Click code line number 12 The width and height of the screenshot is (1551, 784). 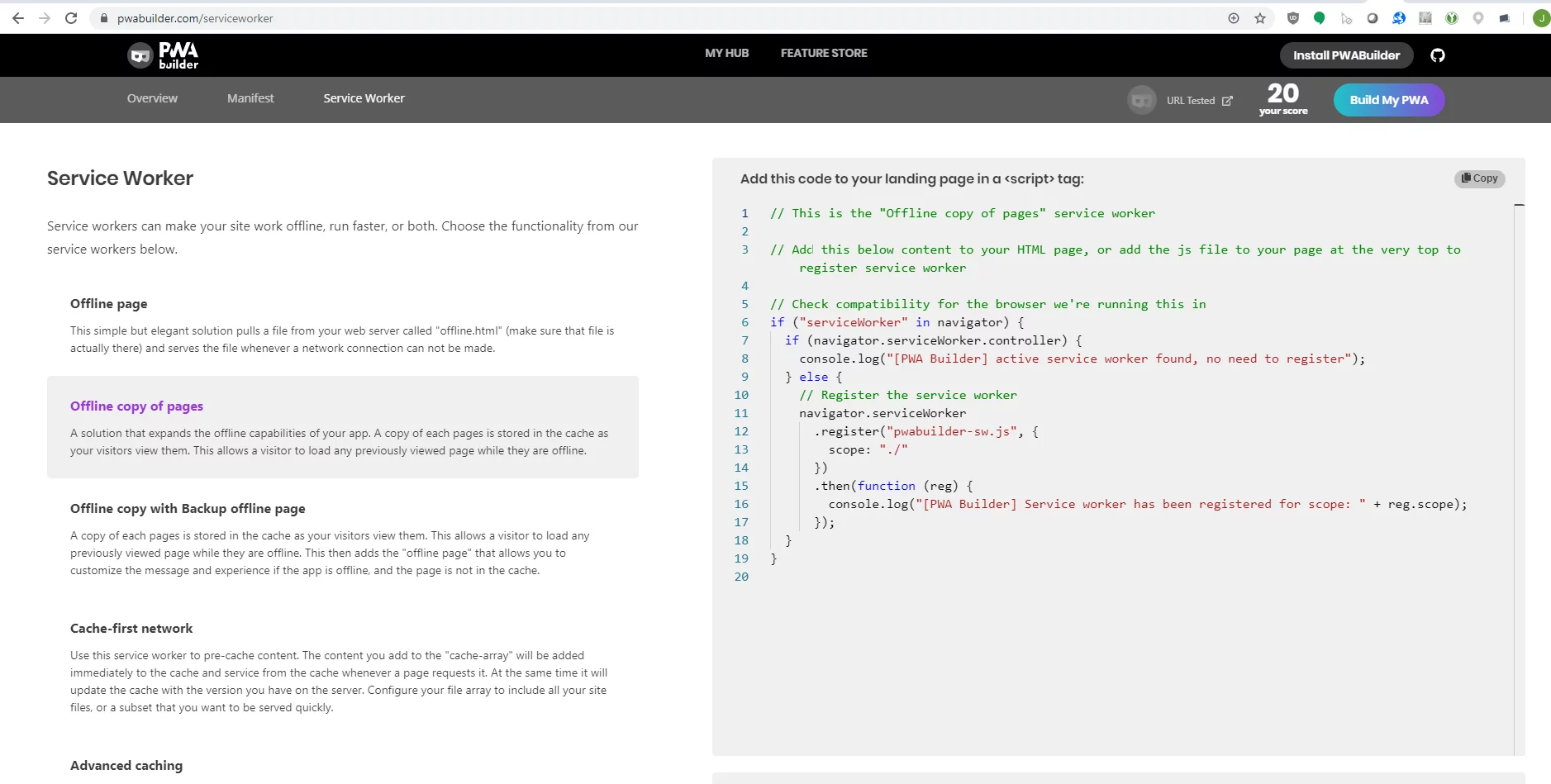click(741, 431)
